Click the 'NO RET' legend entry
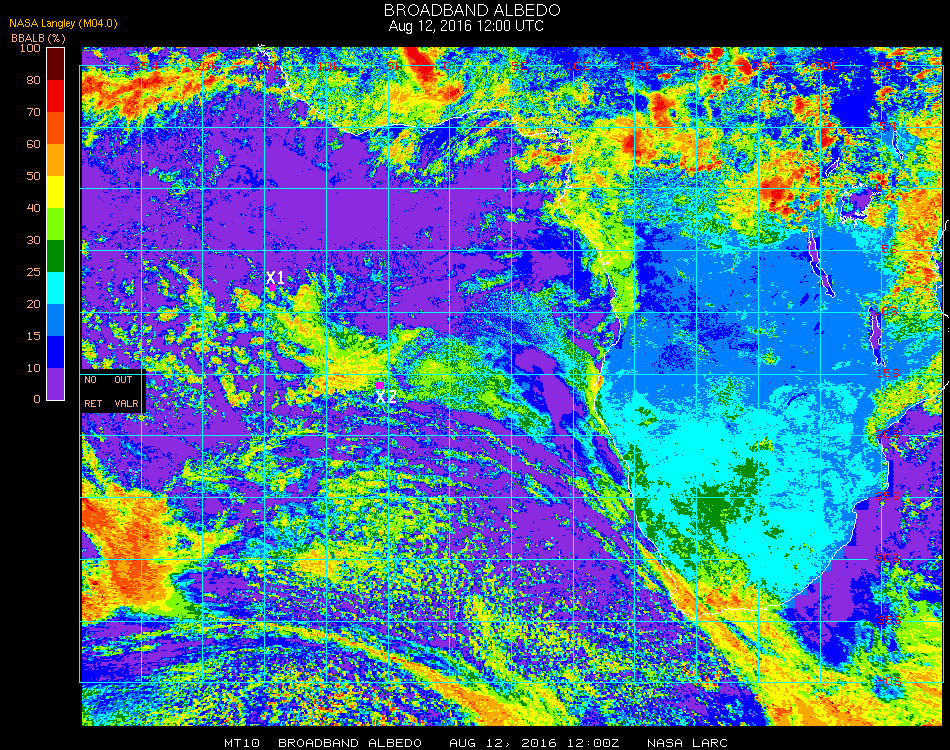 pos(93,391)
